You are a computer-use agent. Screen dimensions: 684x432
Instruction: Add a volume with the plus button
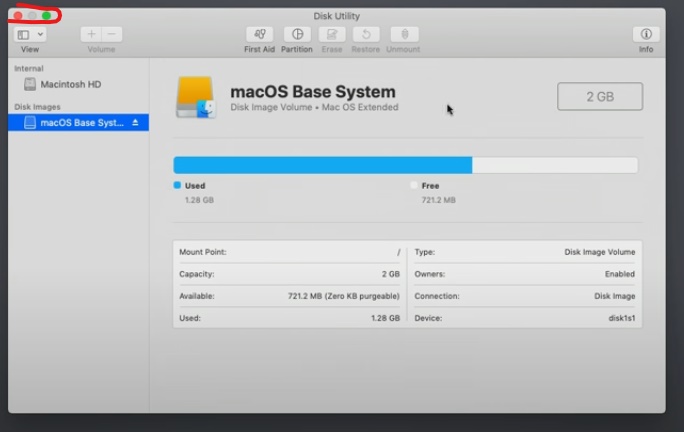tap(91, 34)
